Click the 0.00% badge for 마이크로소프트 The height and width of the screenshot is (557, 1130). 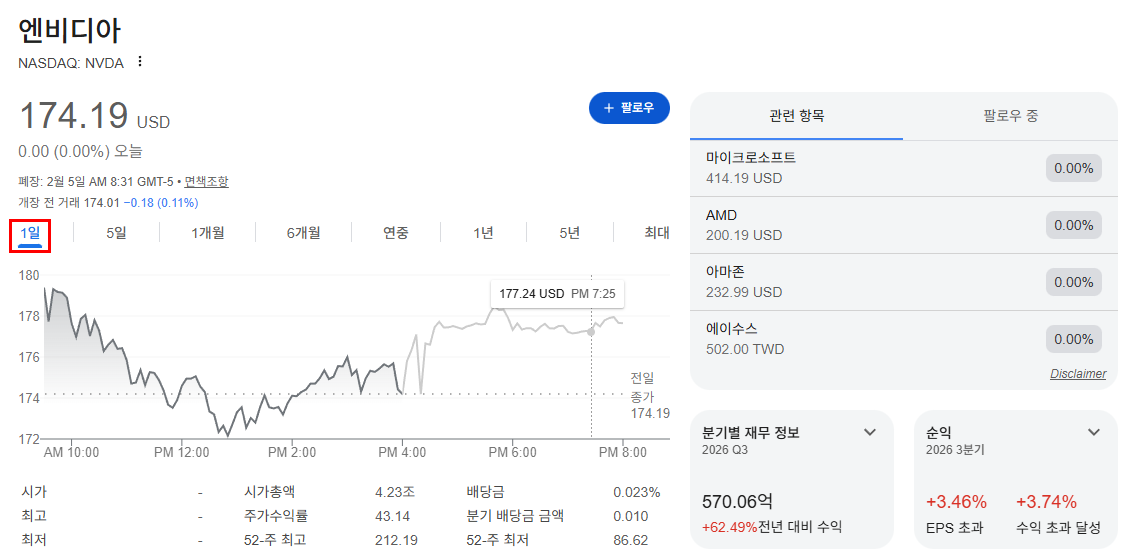click(x=1074, y=169)
